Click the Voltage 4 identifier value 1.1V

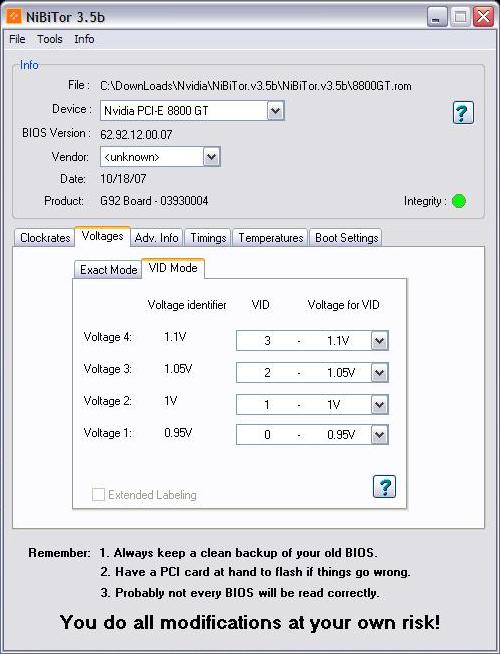click(175, 337)
